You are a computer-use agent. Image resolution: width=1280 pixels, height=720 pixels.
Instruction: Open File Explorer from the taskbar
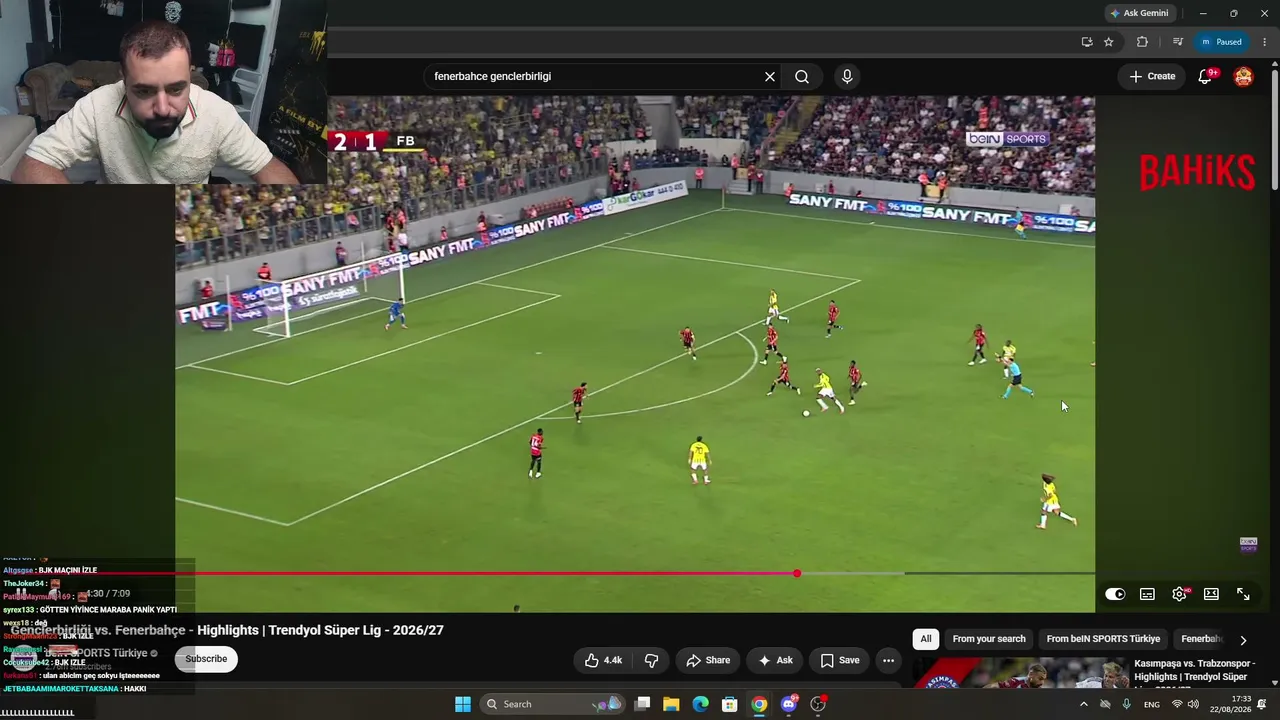pyautogui.click(x=671, y=704)
